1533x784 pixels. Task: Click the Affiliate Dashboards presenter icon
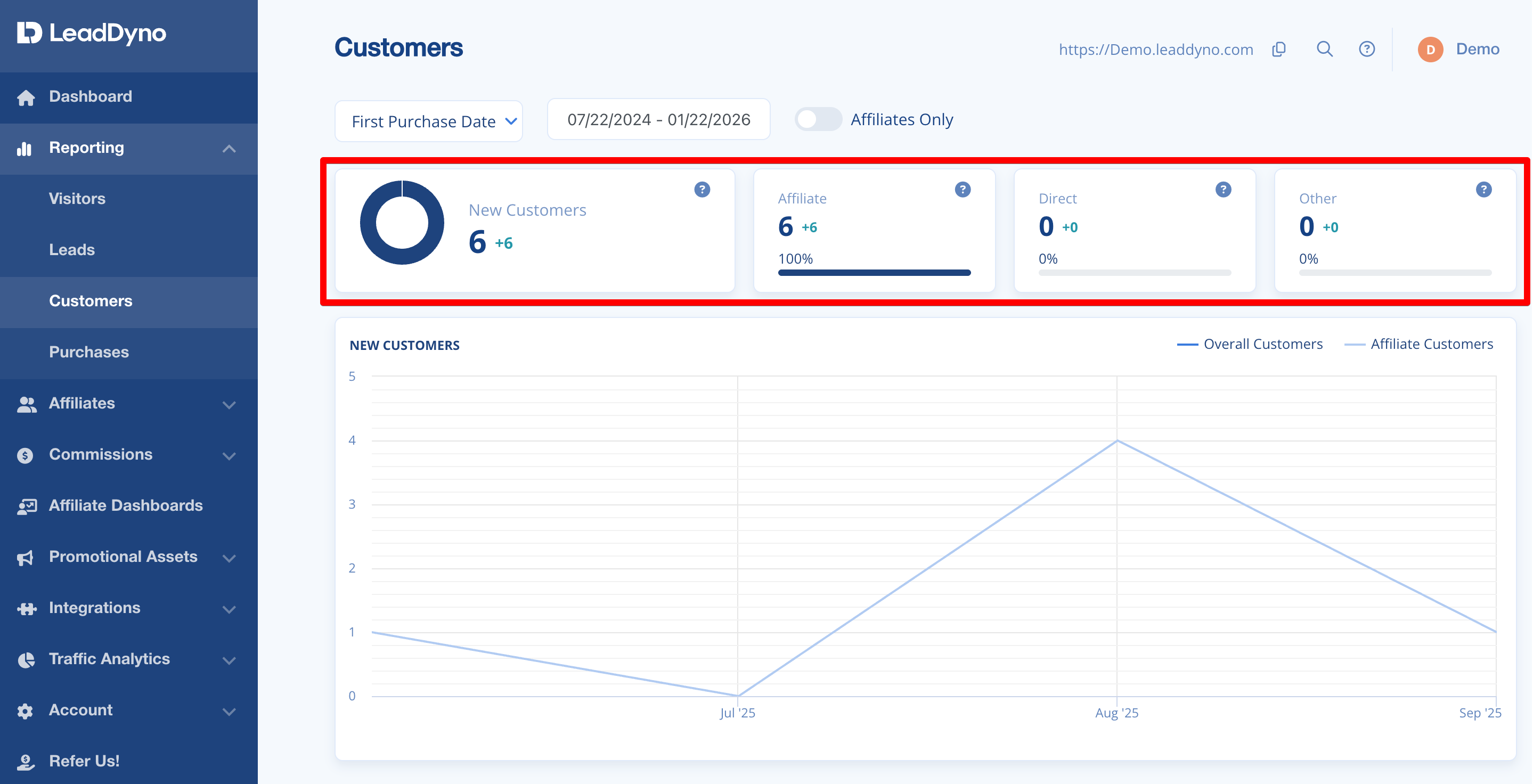27,506
